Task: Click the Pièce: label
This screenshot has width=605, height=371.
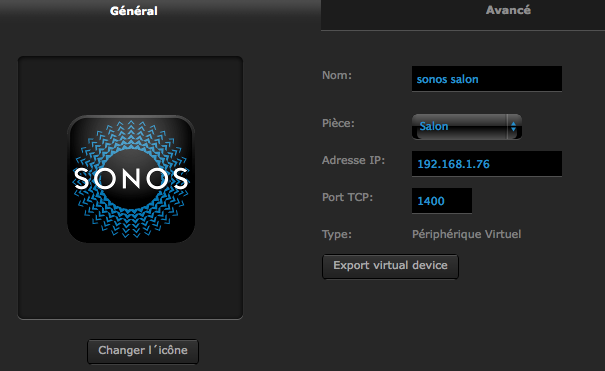Action: (338, 123)
